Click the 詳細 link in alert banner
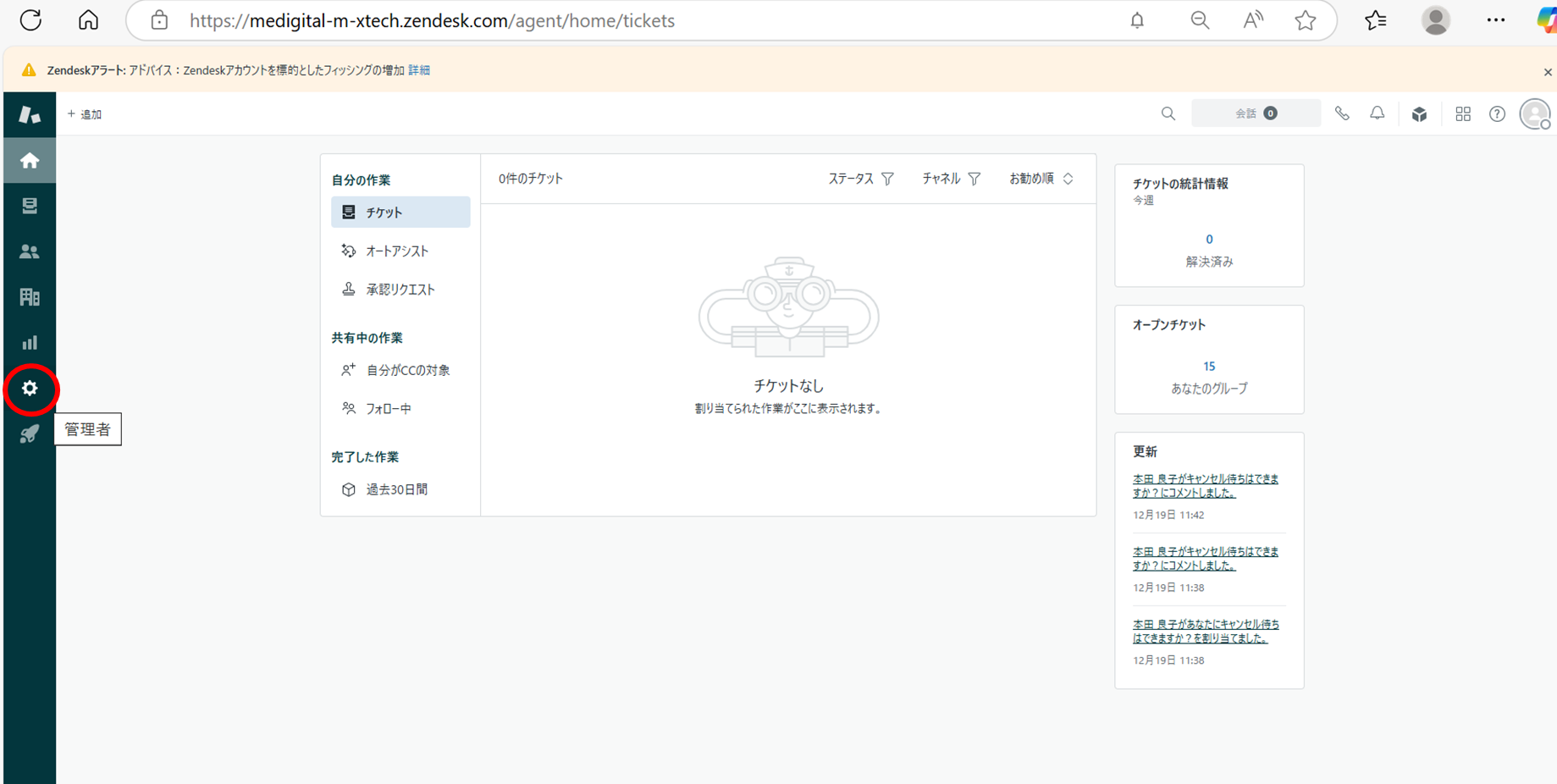The height and width of the screenshot is (784, 1557). 419,70
